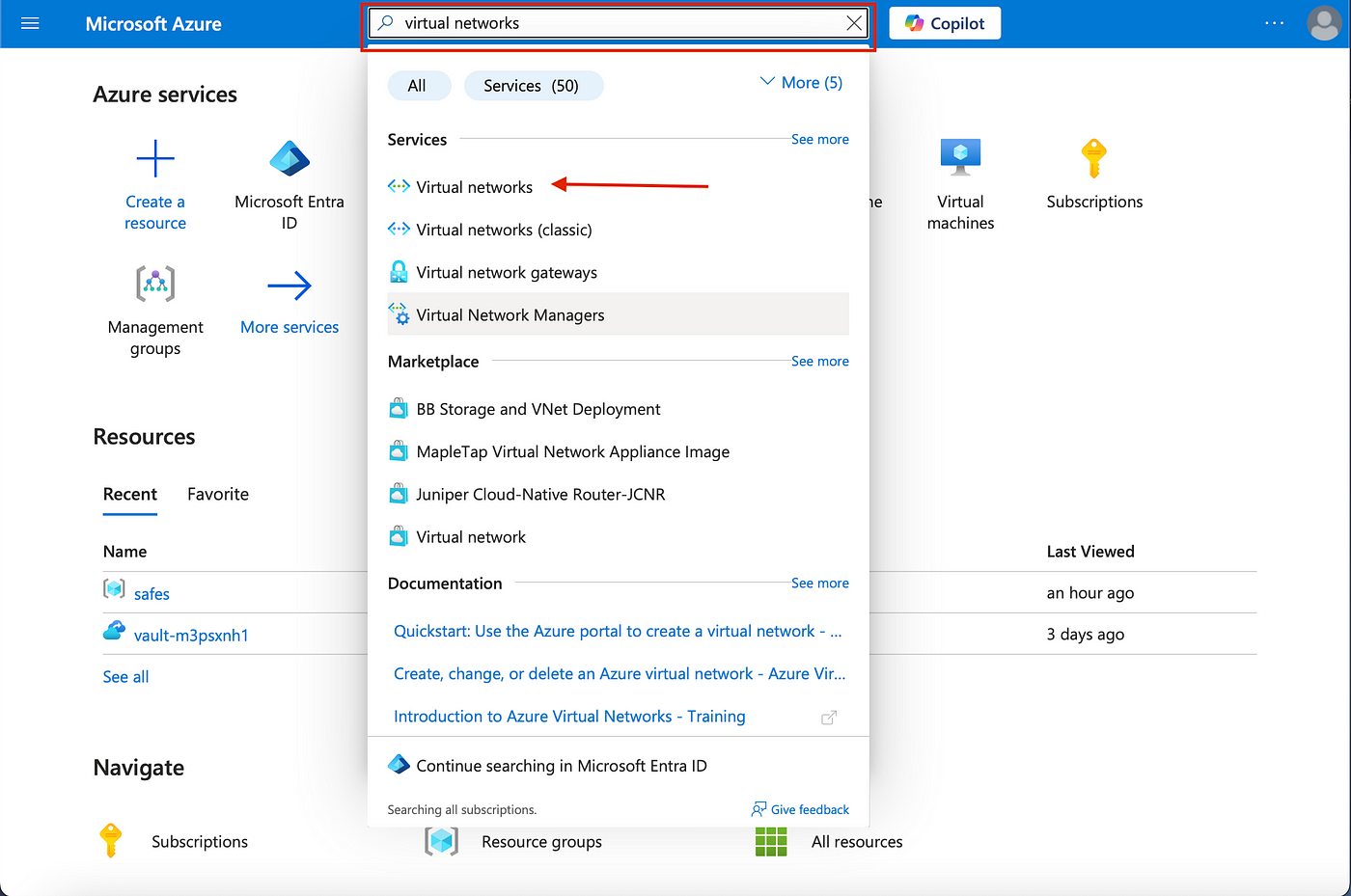Screen dimensions: 1351x896
Task: Open Copilot
Action: (944, 22)
